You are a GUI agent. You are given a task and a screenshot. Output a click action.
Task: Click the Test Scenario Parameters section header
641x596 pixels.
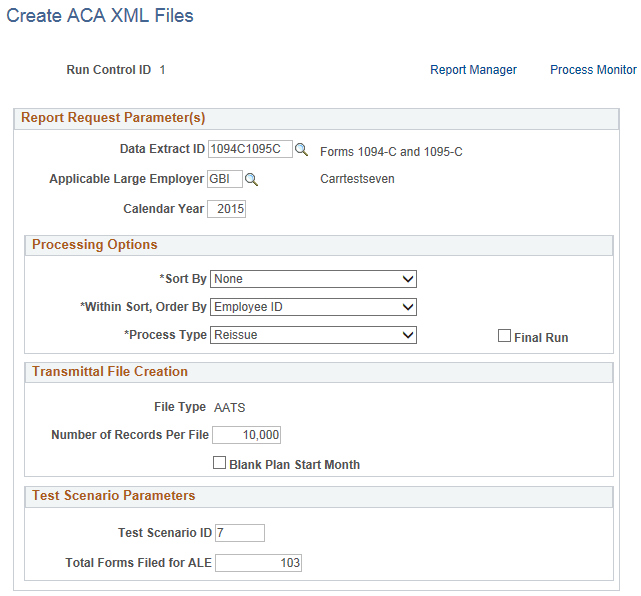(x=113, y=496)
